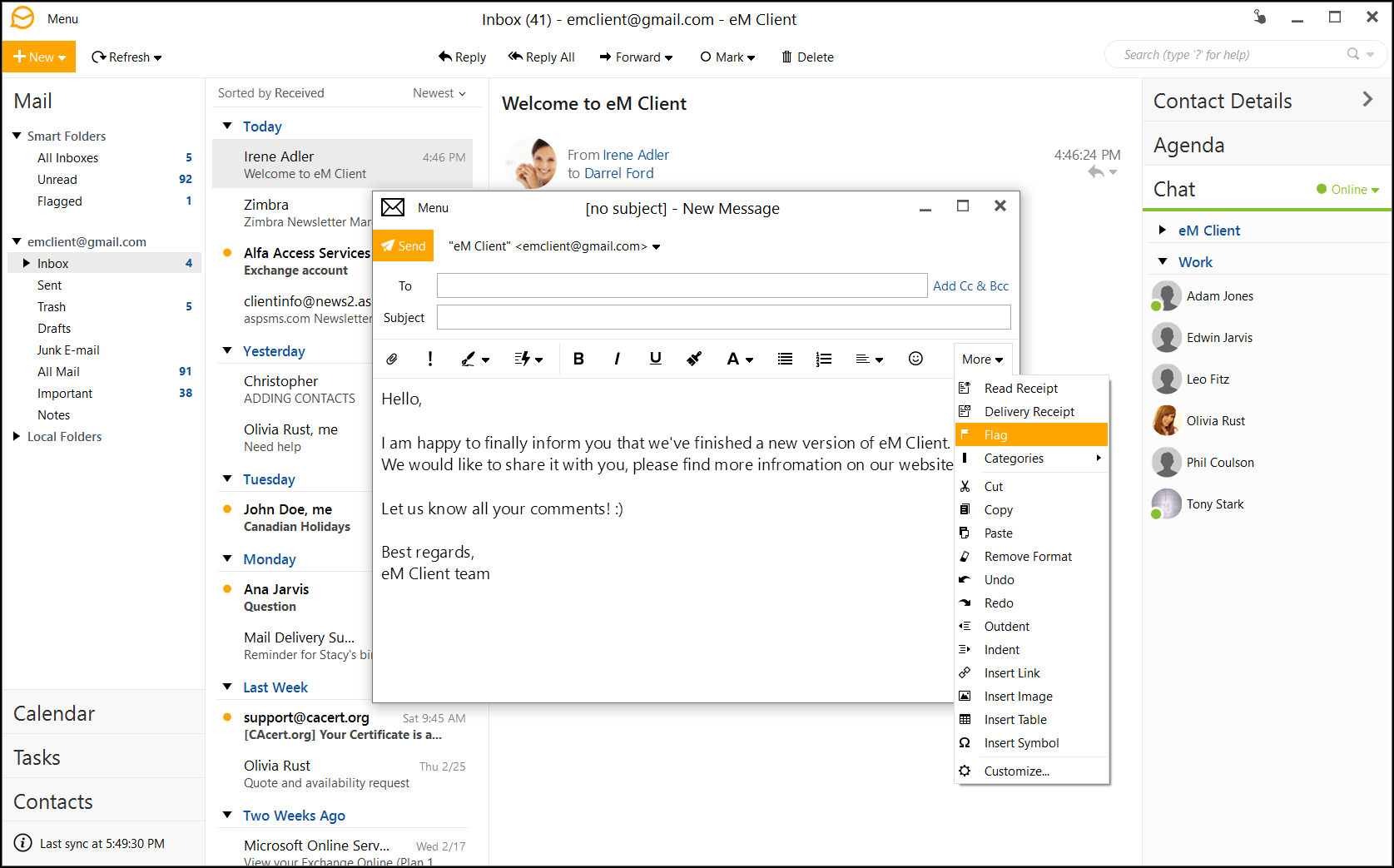The width and height of the screenshot is (1394, 868).
Task: Create a bulleted list
Action: [784, 359]
